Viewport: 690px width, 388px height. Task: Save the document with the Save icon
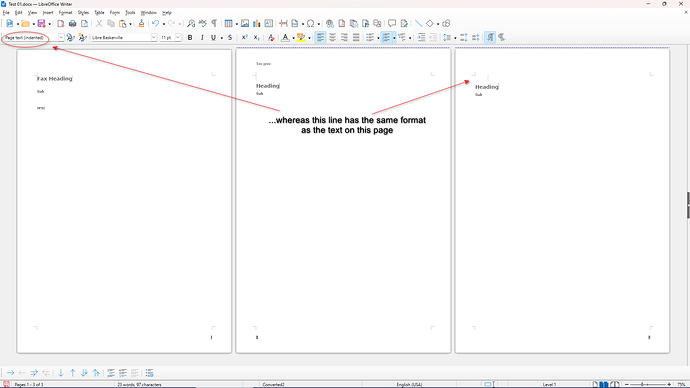point(41,23)
